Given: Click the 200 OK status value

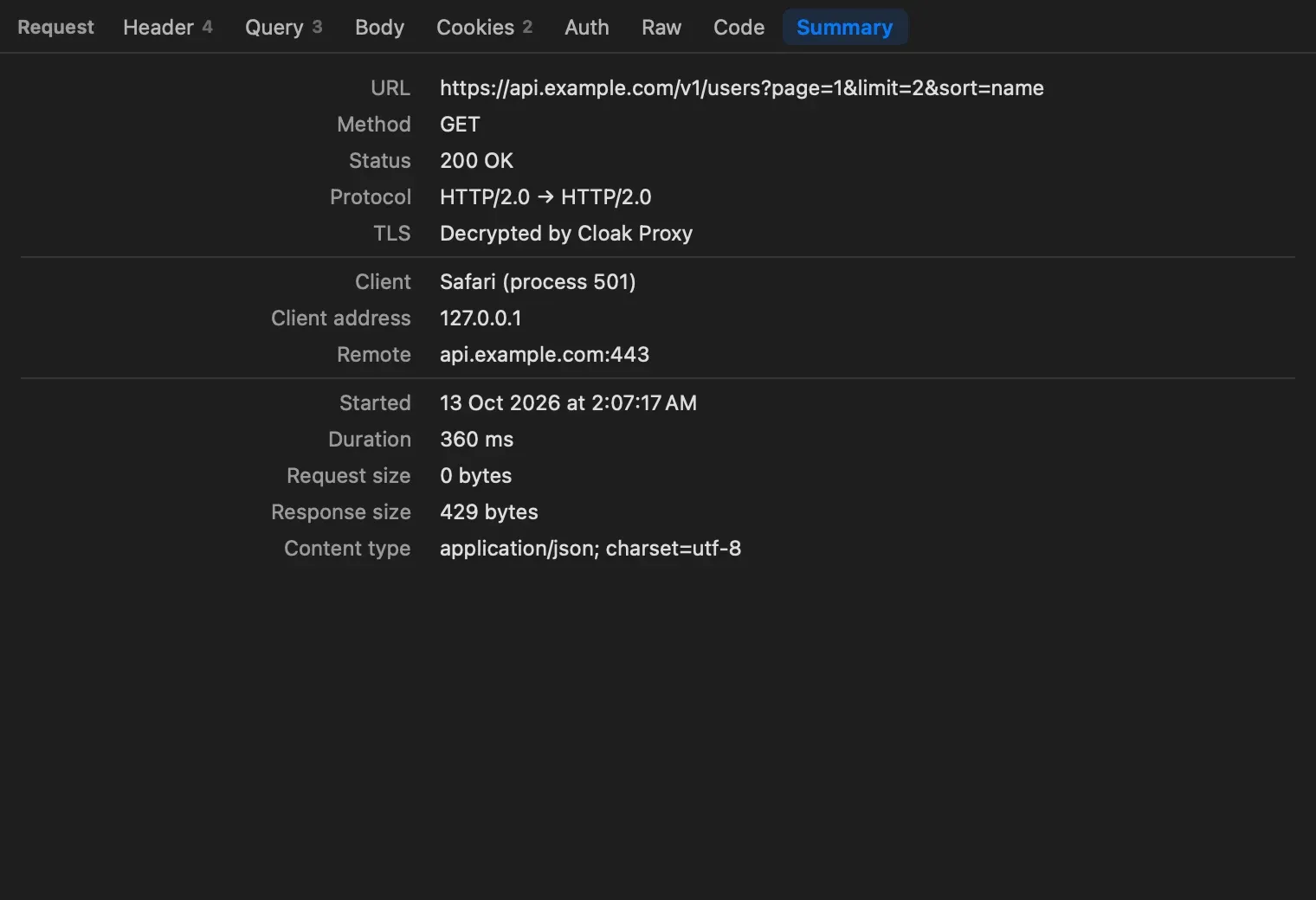Looking at the screenshot, I should 476,161.
